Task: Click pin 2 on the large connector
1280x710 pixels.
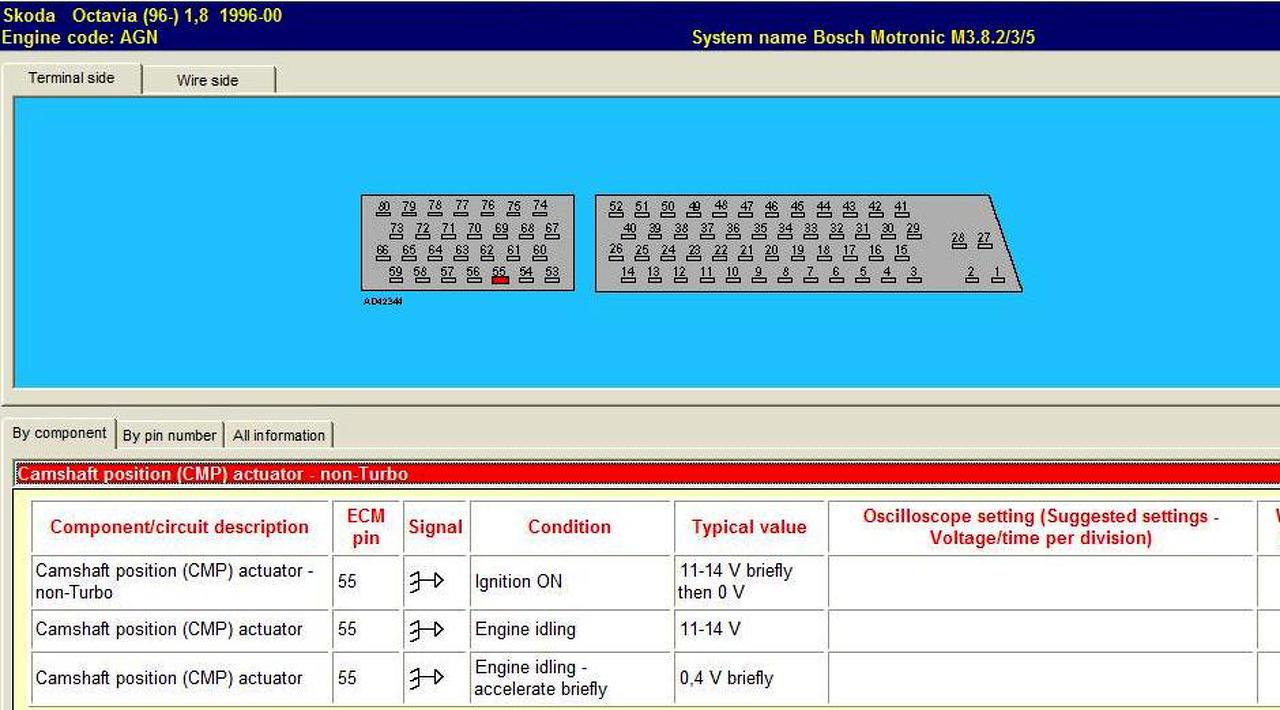Action: coord(971,275)
